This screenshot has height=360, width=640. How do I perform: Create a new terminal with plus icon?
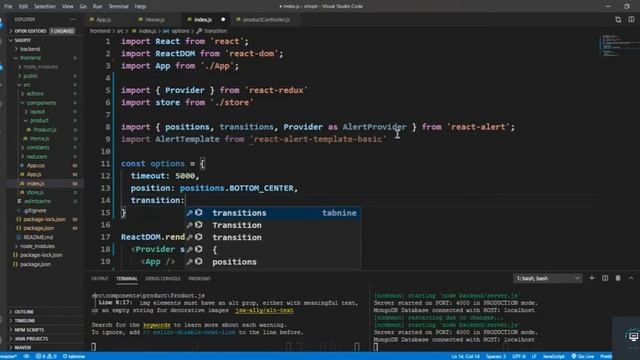[592, 278]
